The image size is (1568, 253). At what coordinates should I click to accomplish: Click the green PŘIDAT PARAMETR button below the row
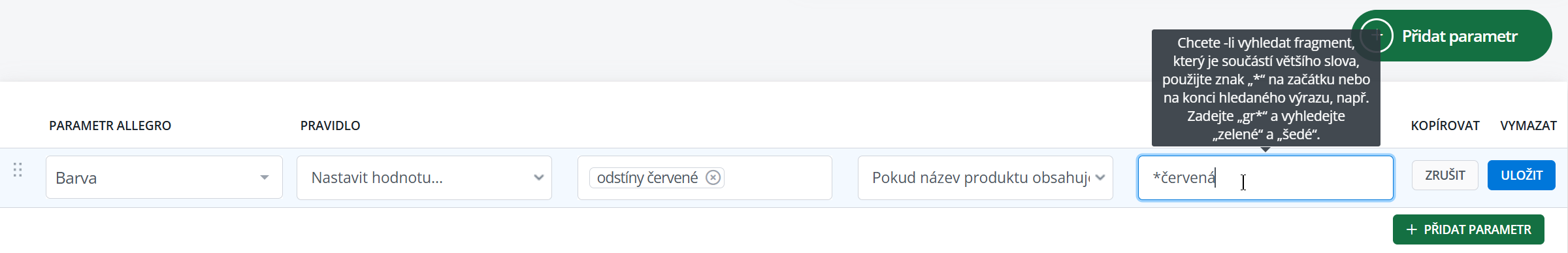pos(1469,229)
